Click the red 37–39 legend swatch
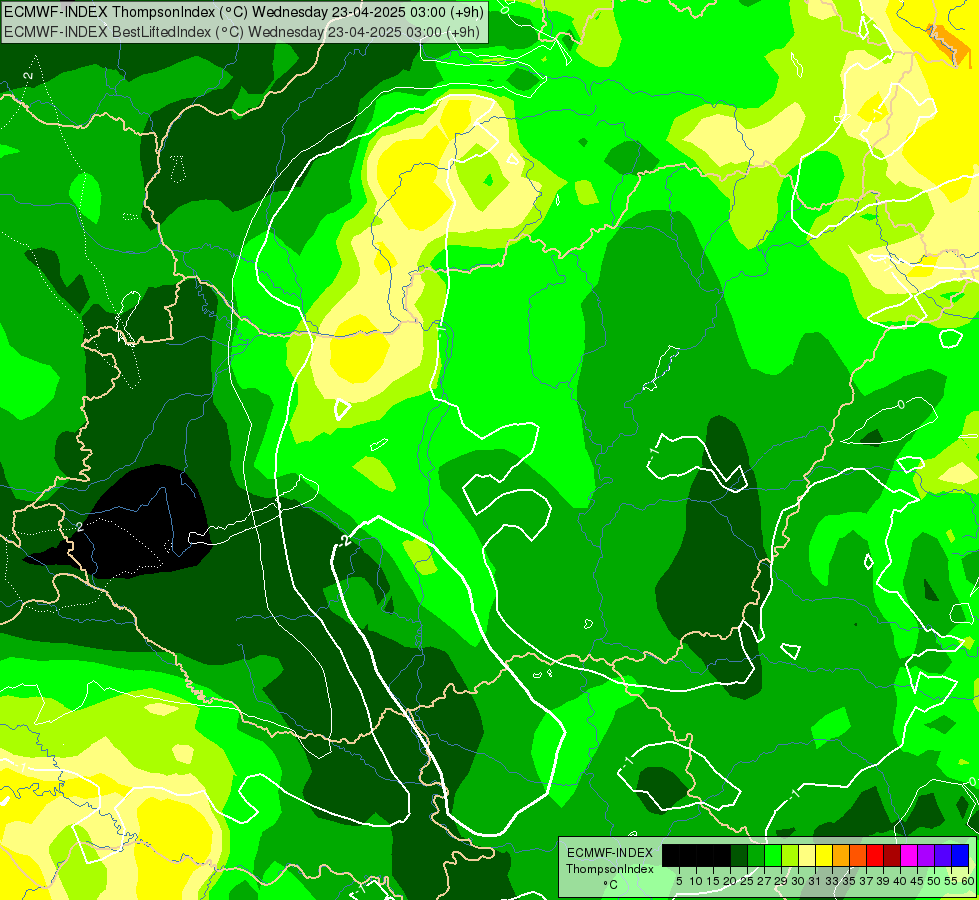This screenshot has height=900, width=979. point(875,855)
